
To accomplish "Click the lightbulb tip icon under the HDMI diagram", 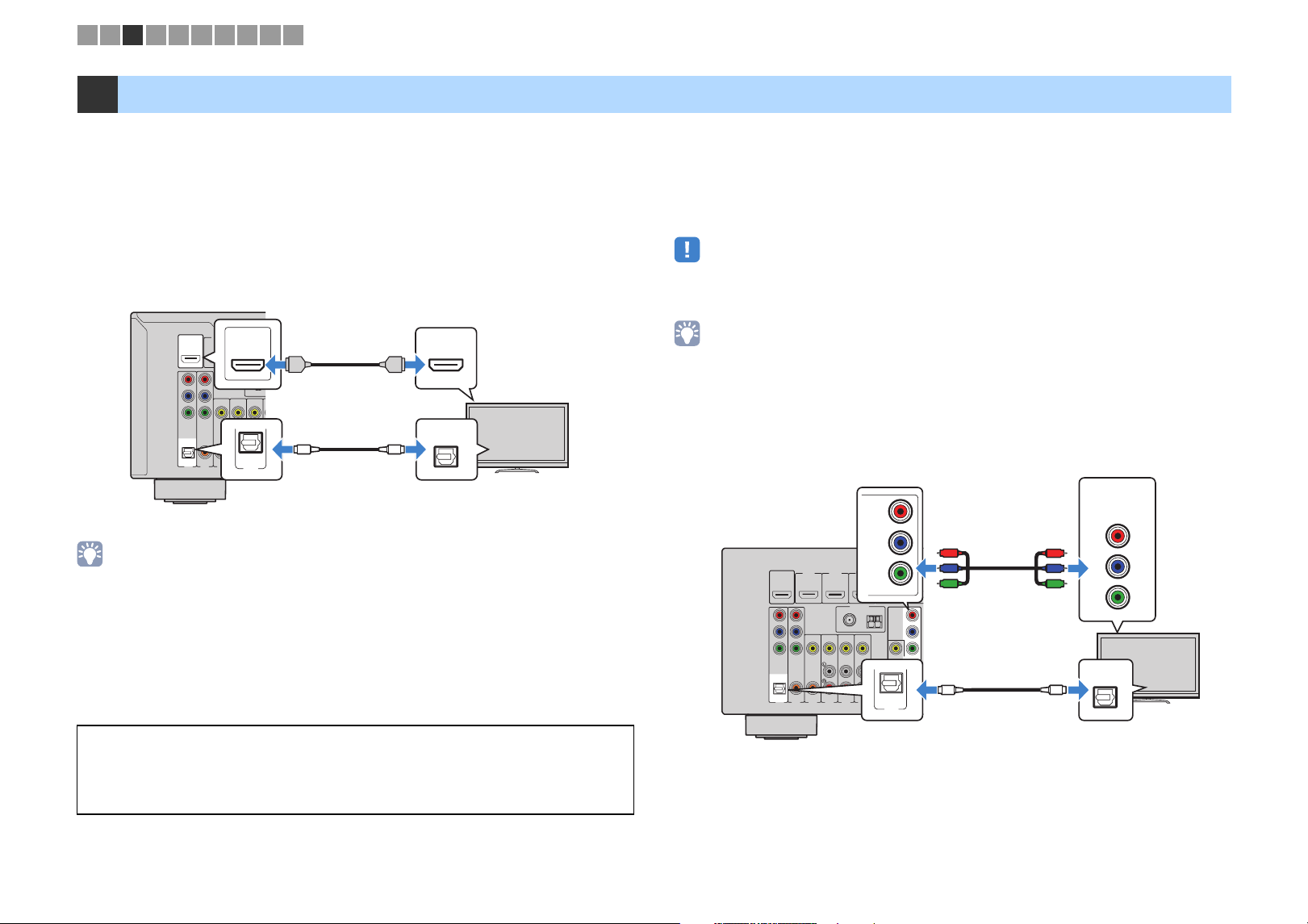I will click(90, 554).
